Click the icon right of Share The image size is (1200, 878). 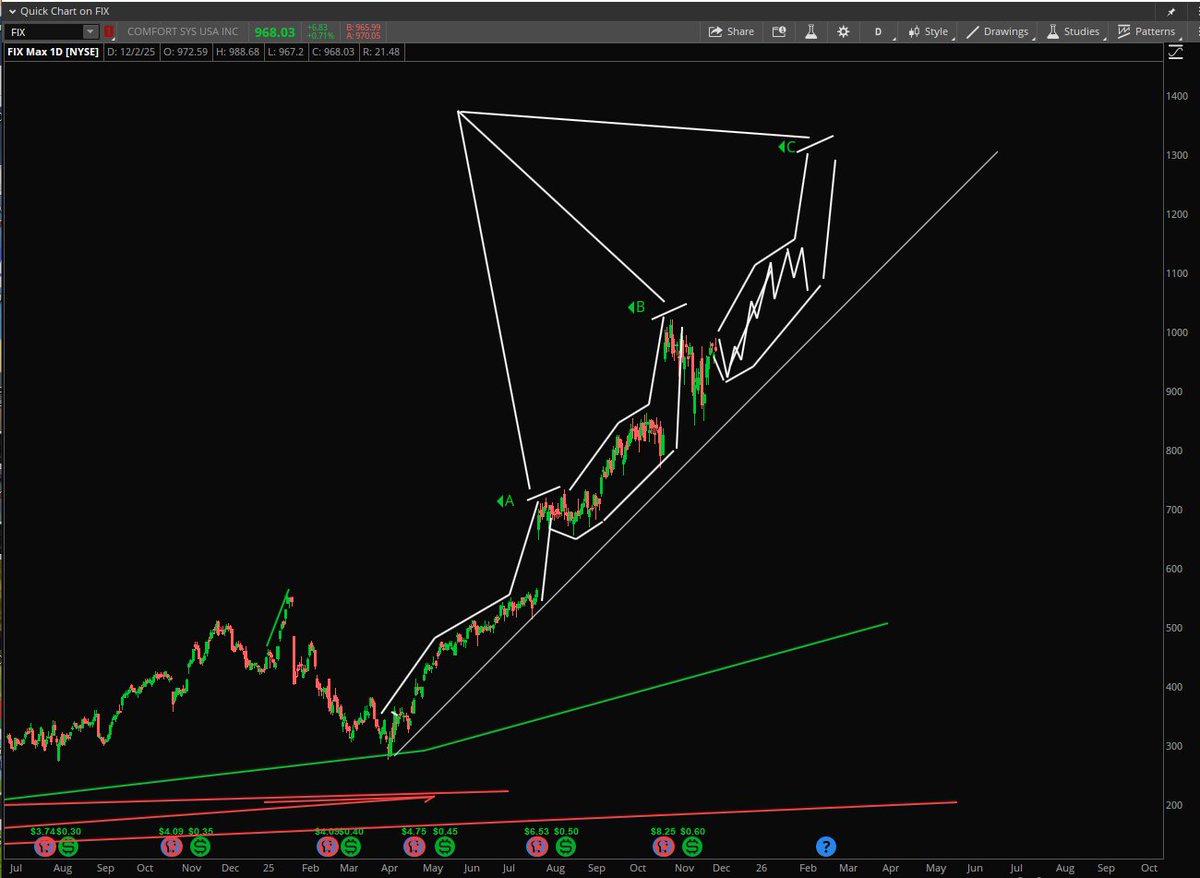(779, 31)
